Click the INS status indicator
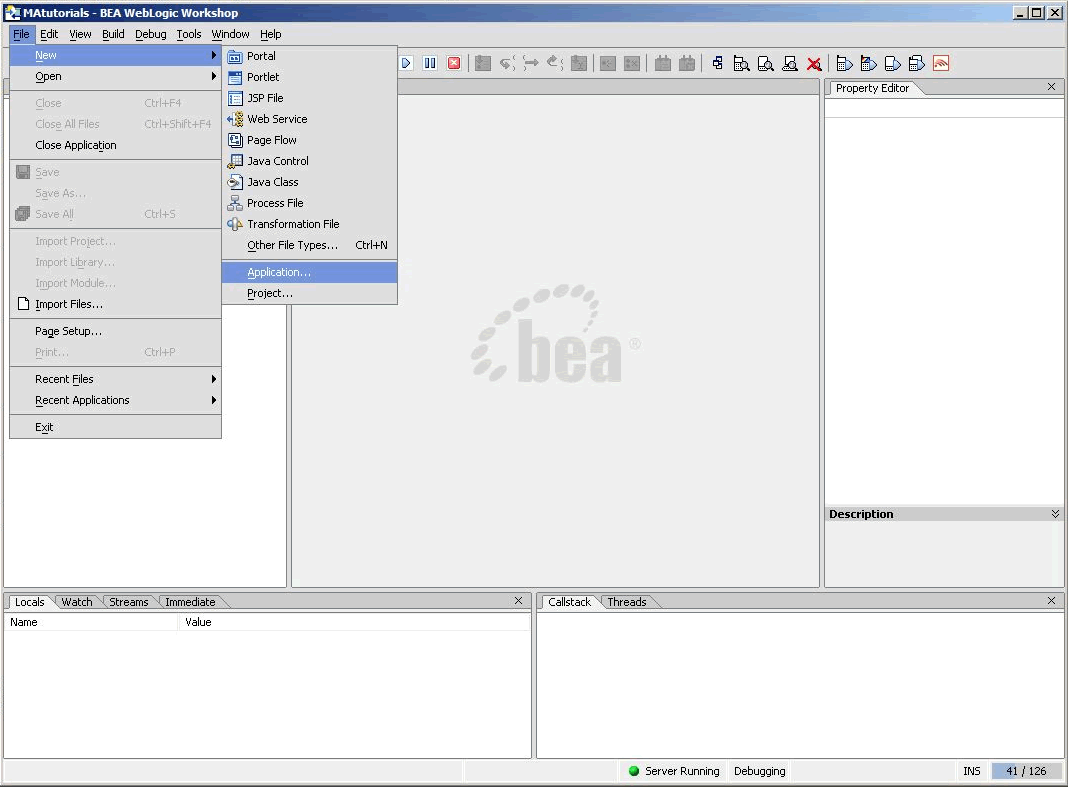Viewport: 1068px width, 787px height. (971, 771)
